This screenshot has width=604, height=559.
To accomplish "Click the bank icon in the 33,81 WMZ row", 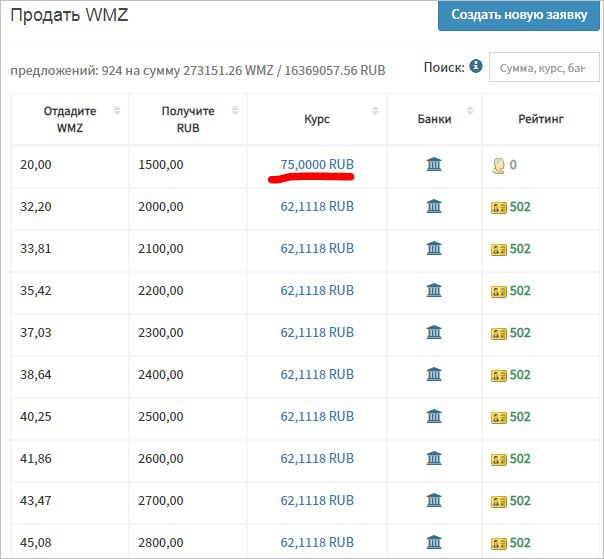I will (434, 248).
